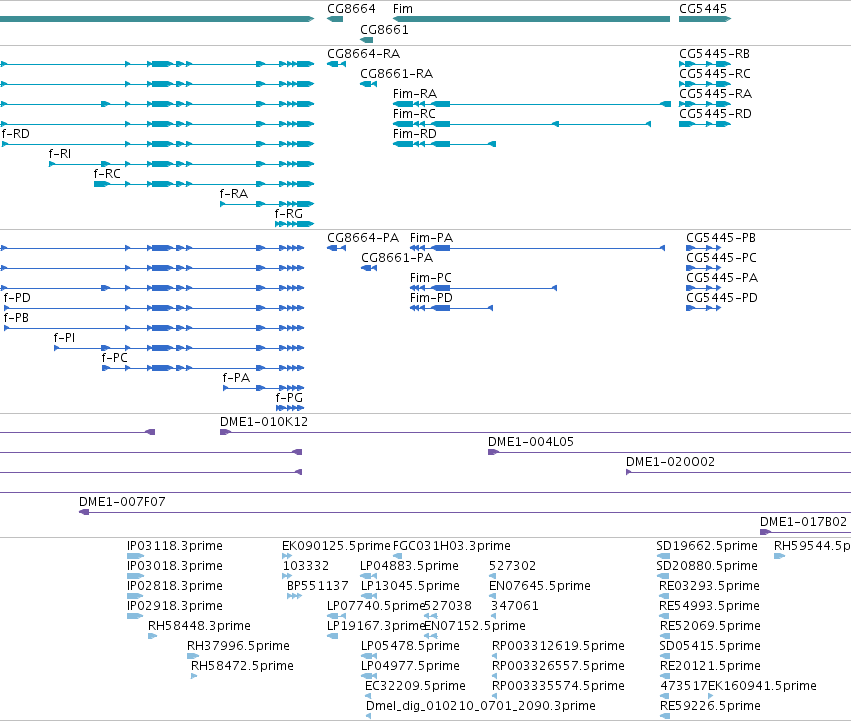Click the Fim gene span bar
Viewport: 851px width, 721px height.
click(x=531, y=19)
